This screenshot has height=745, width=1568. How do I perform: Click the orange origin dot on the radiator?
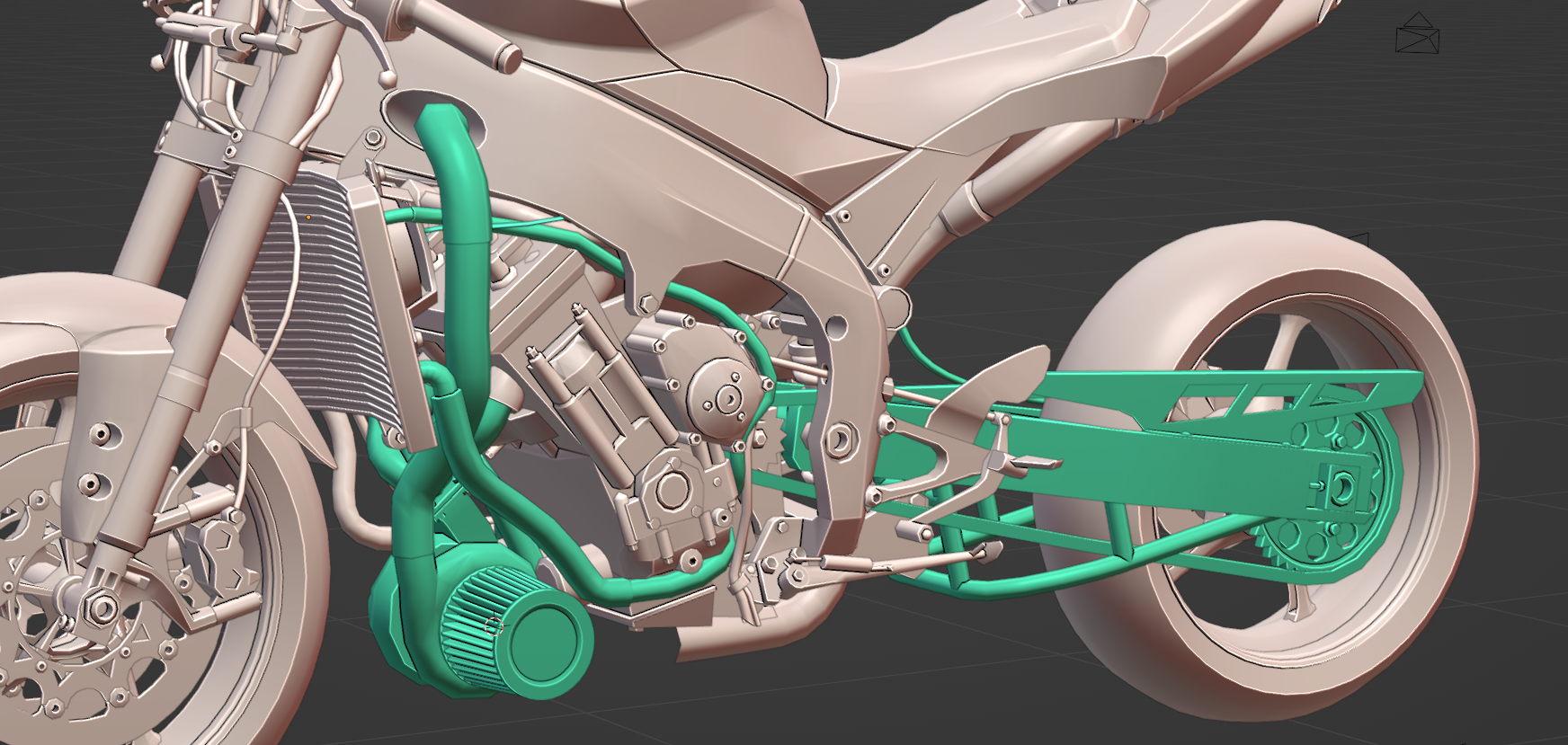308,217
